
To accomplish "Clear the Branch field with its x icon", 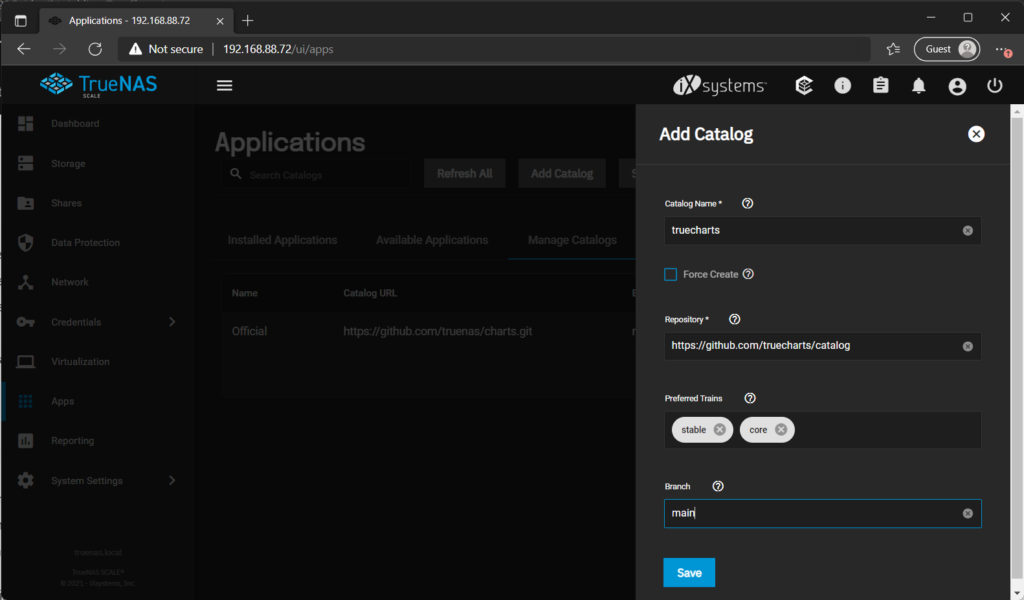I will click(x=966, y=513).
